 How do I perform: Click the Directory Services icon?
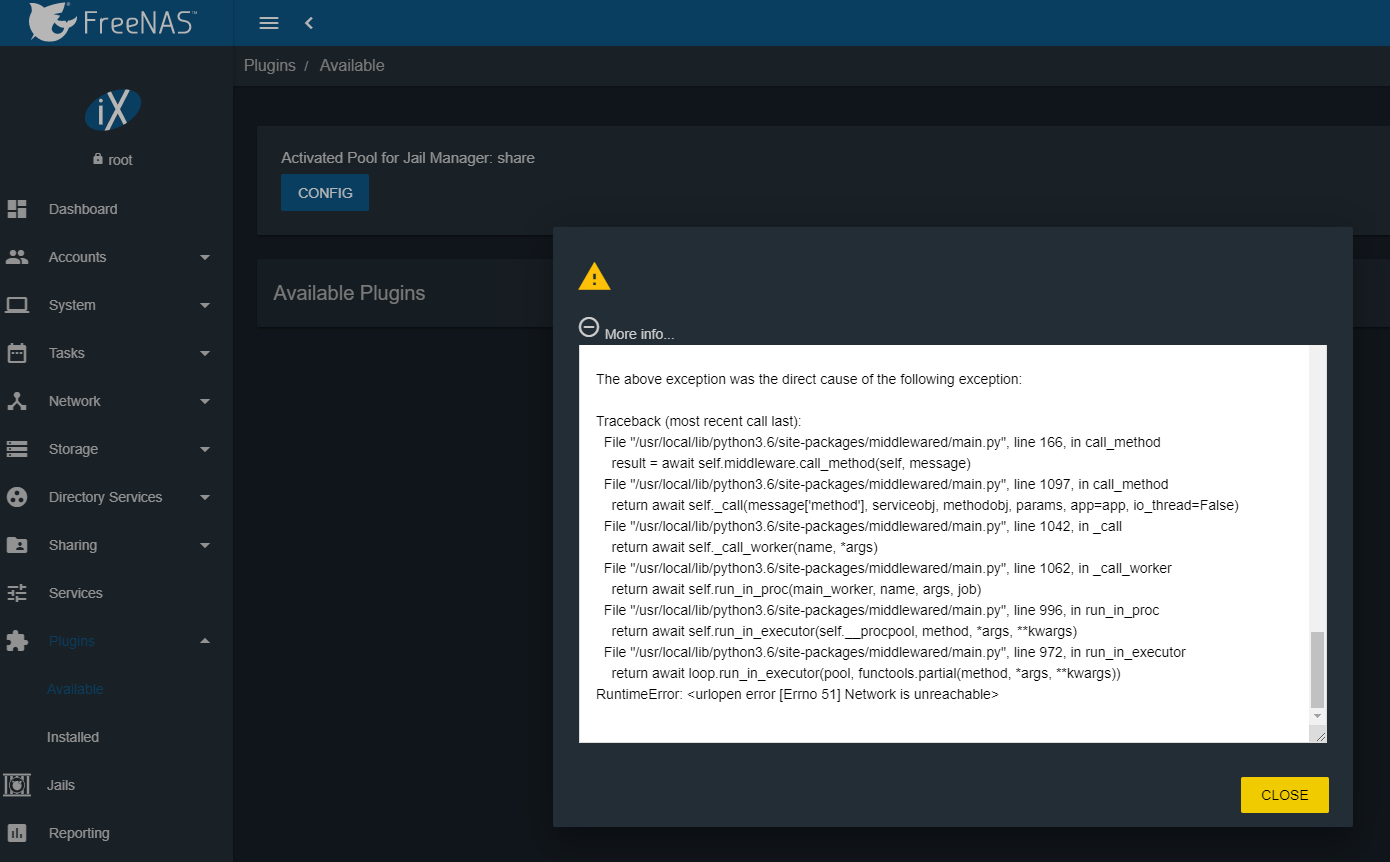point(17,497)
